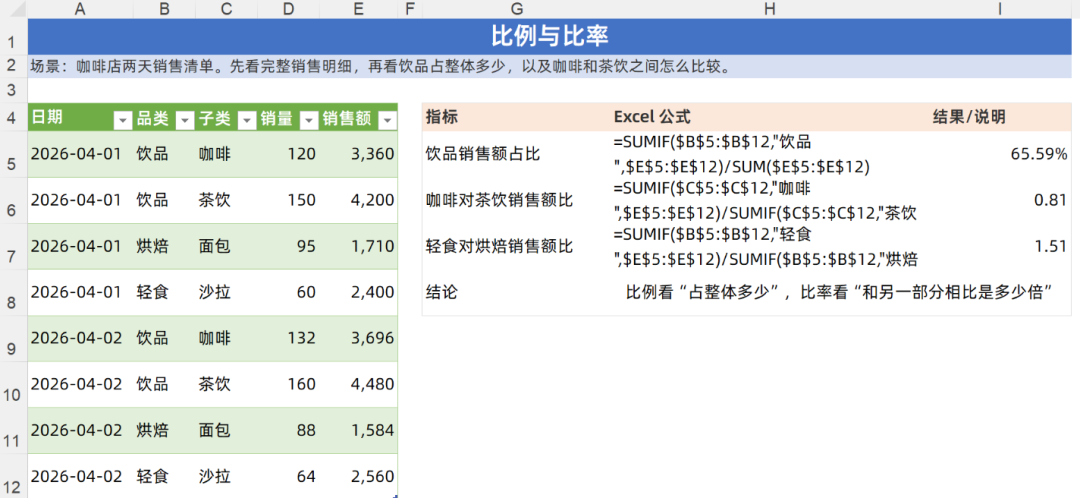Select sales cell 1,710

tap(359, 246)
